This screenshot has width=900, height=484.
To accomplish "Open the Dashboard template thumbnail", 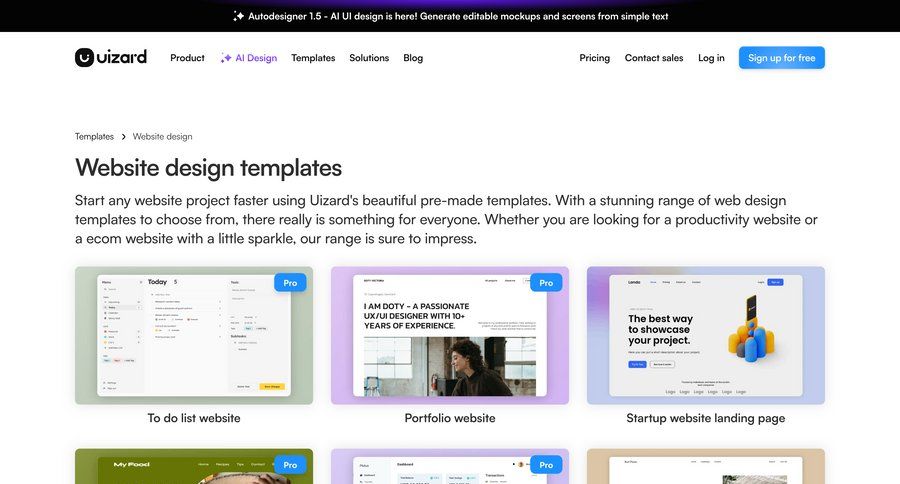I will point(450,466).
